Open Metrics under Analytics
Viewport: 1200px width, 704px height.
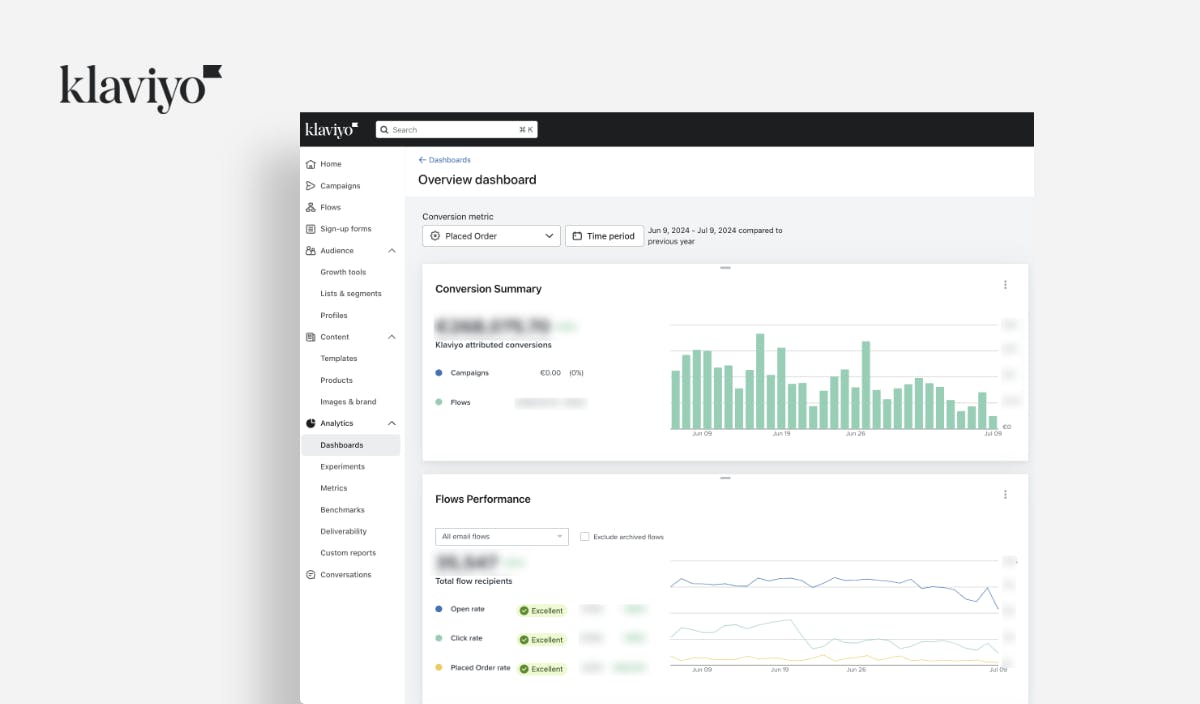(x=334, y=488)
